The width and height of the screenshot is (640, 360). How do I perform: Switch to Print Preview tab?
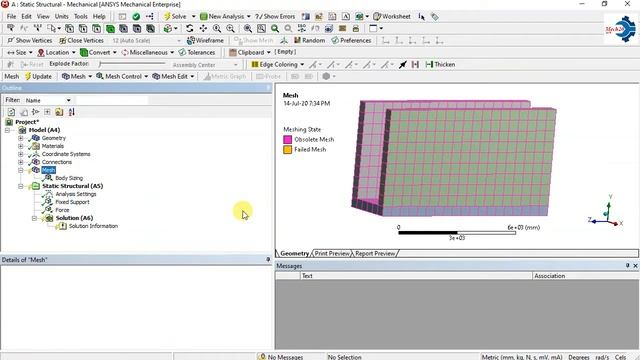(332, 253)
